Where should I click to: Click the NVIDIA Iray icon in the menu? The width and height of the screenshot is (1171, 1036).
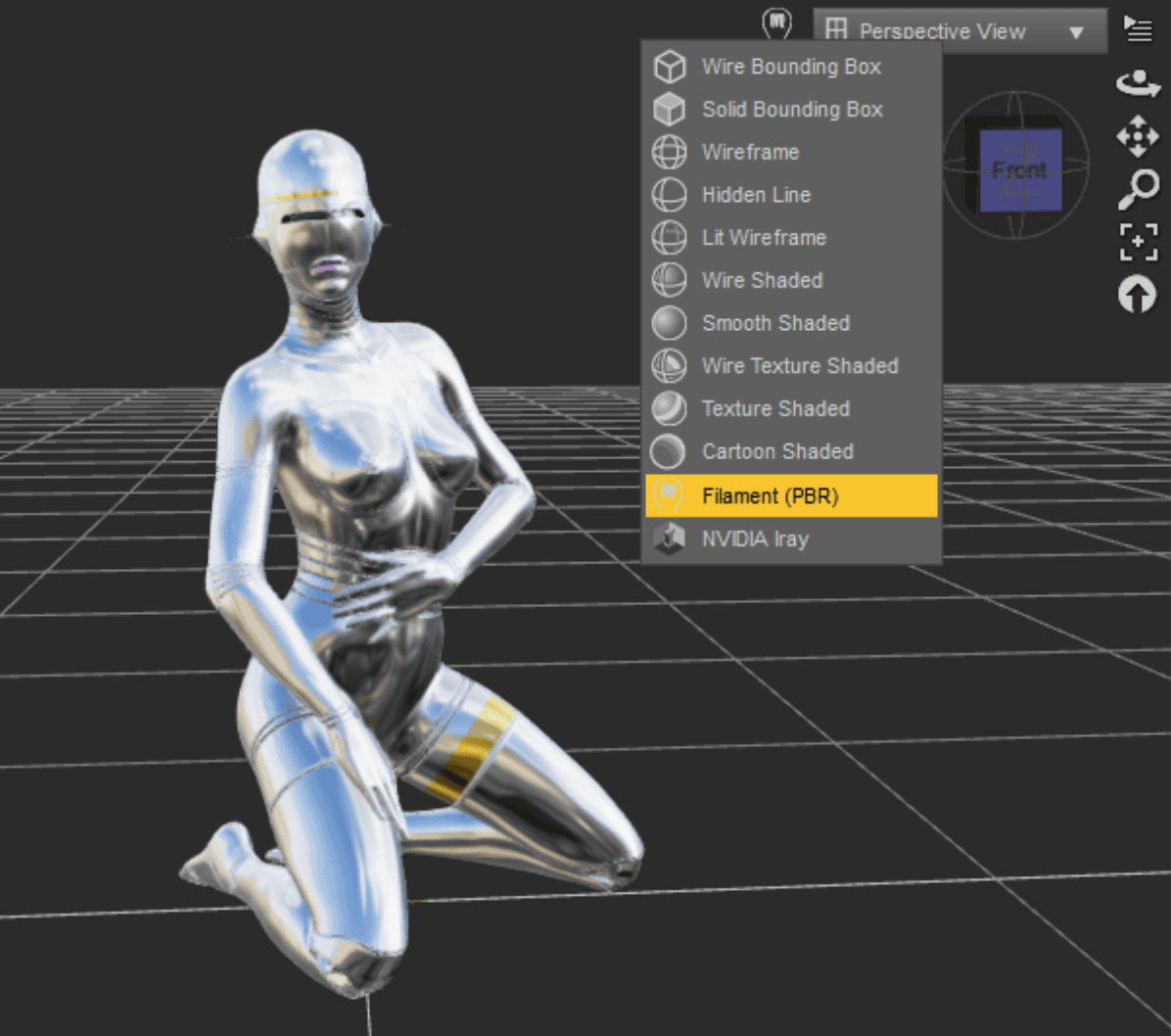pyautogui.click(x=670, y=538)
